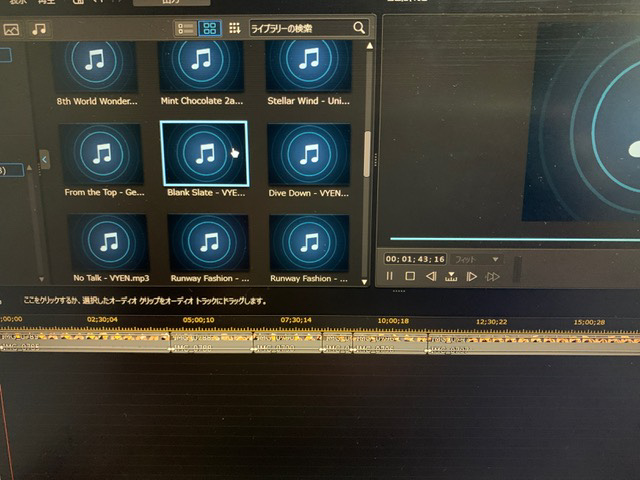Step to previous frame

click(431, 277)
